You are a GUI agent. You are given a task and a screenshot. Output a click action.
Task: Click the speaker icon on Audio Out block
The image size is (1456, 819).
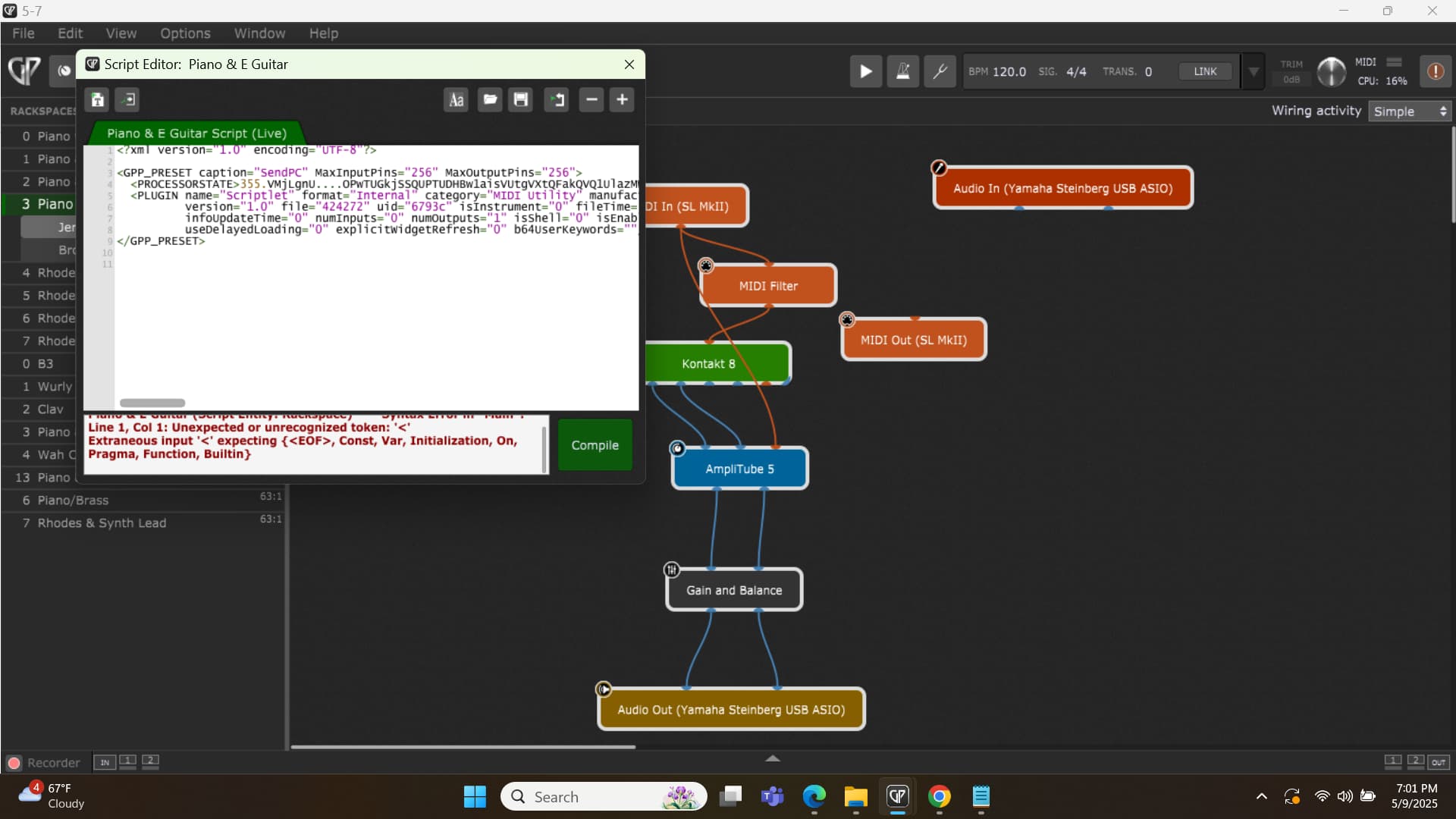tap(604, 689)
